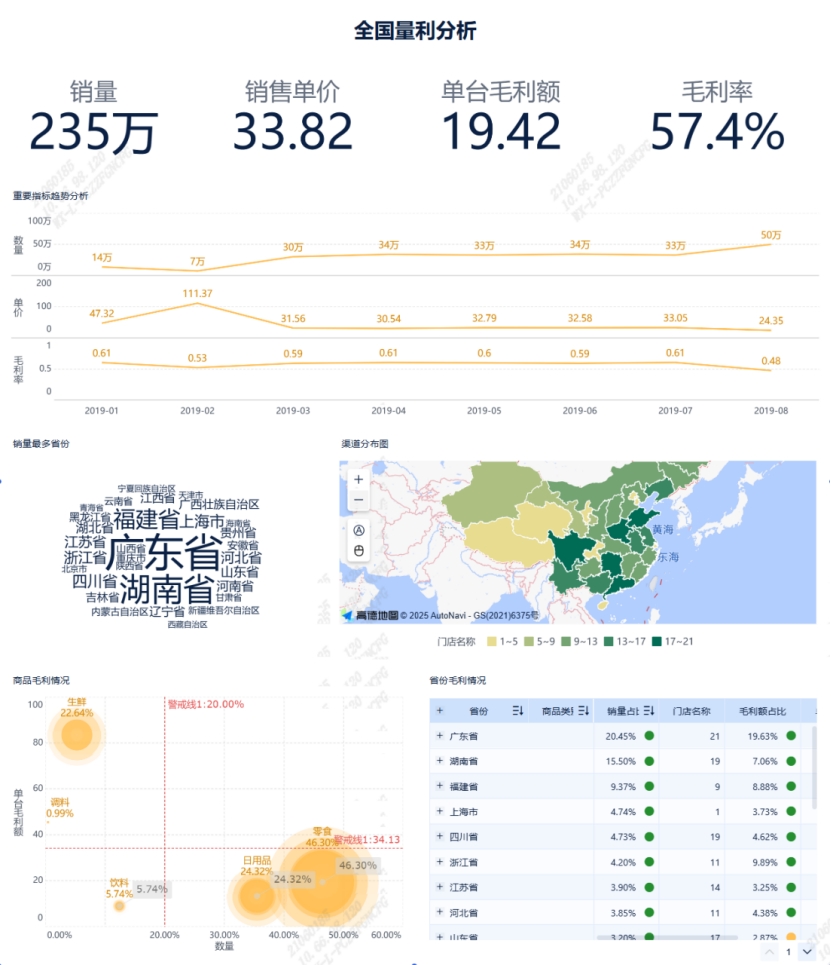Screen dimensions: 831x965
Task: Select 辽宁省 in the word cloud
Action: click(x=167, y=612)
